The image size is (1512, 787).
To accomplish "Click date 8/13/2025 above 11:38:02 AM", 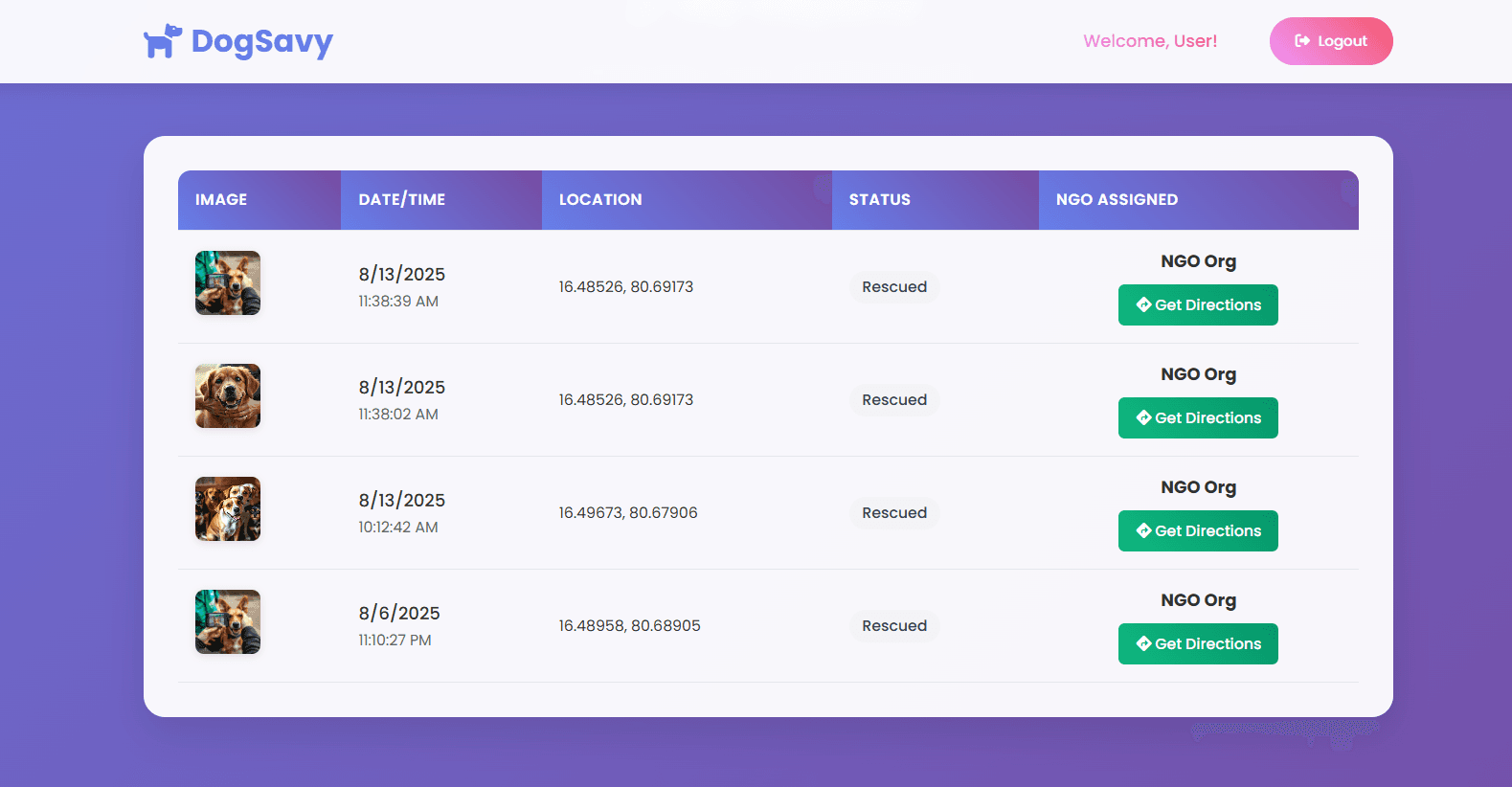I will [x=402, y=388].
